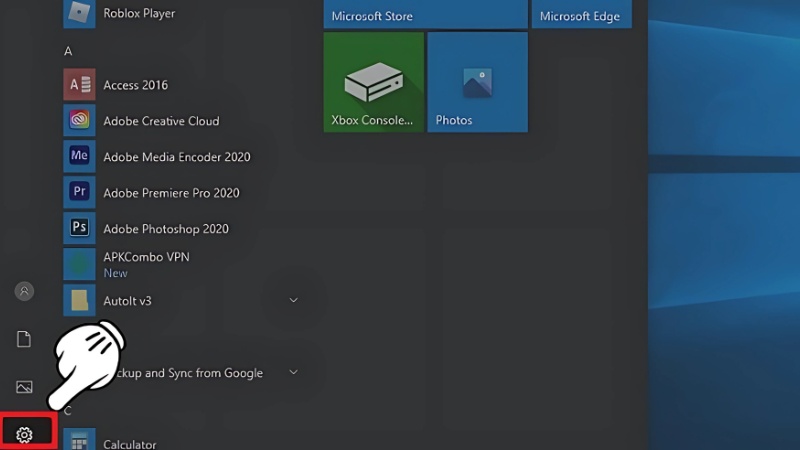Launch Adobe Photoshop 2020
This screenshot has height=450, width=800.
coord(166,229)
